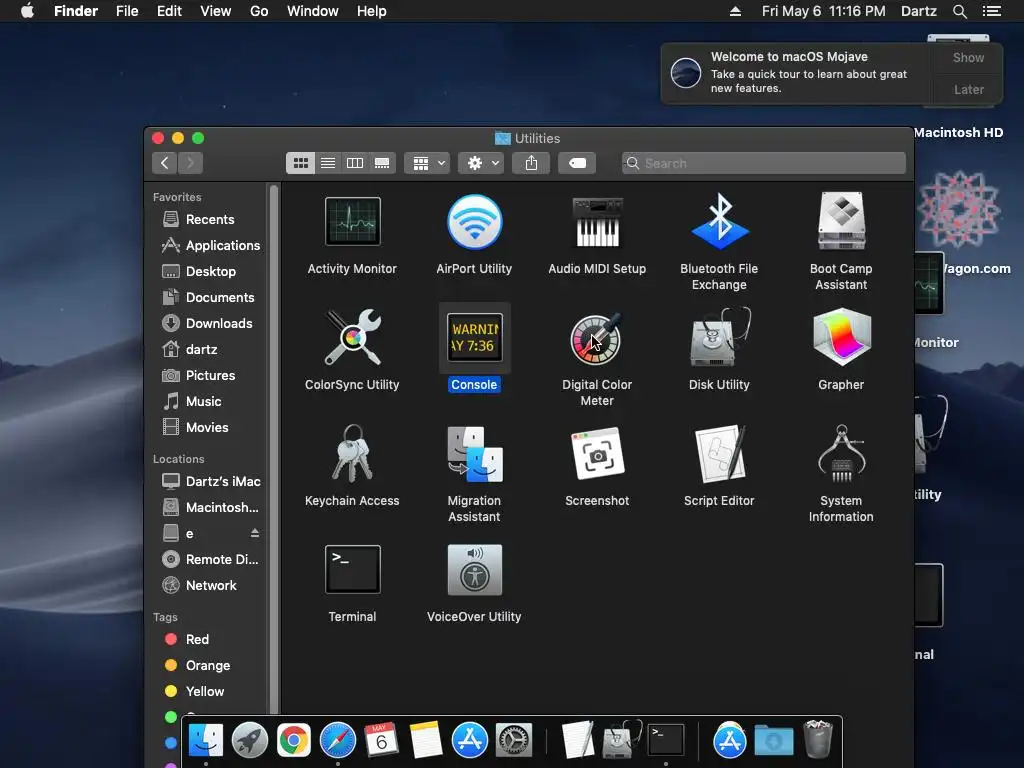Open the View menu
Screen dimensions: 1024x768
pos(216,11)
